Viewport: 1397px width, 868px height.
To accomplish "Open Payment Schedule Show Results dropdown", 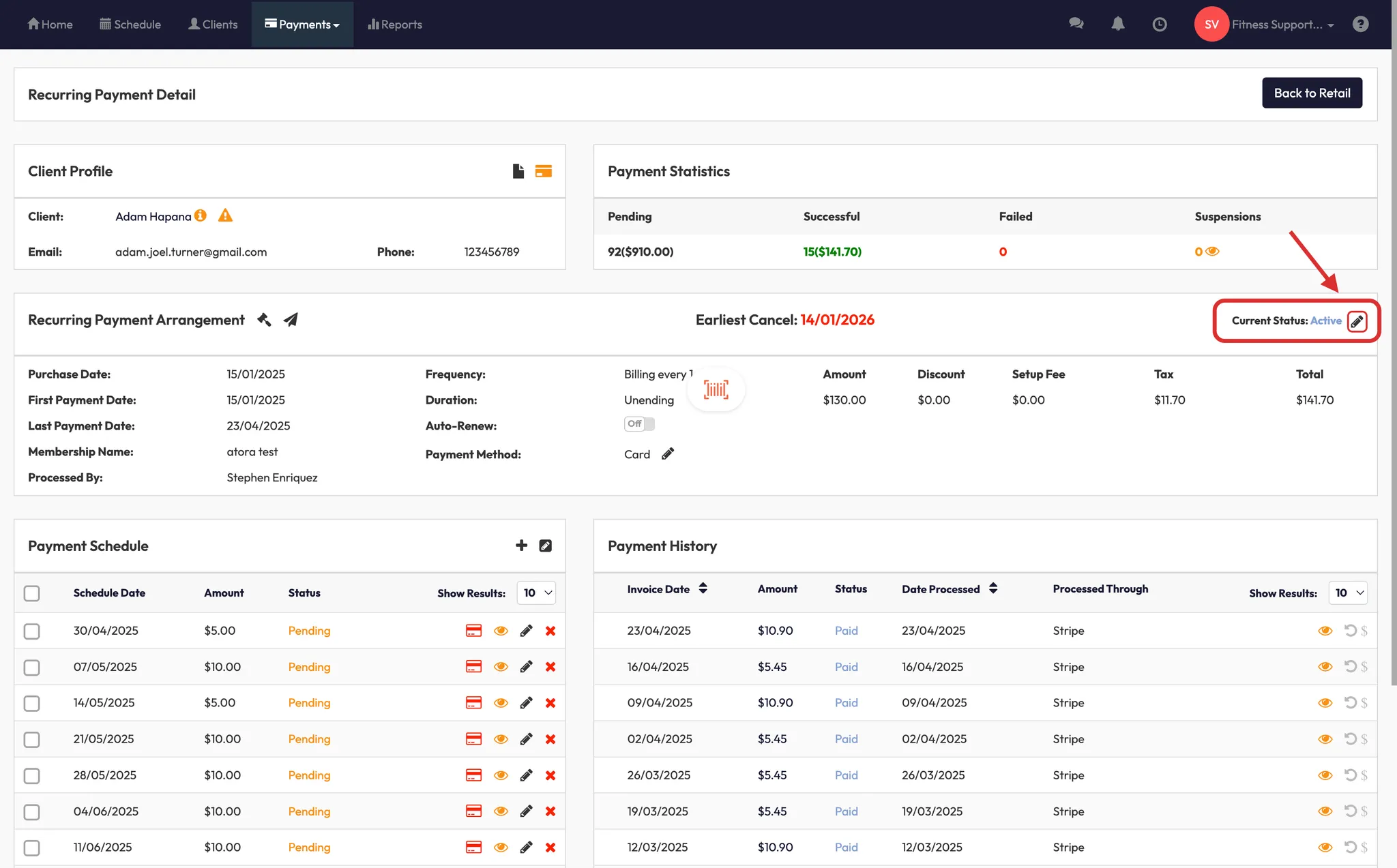I will coord(536,593).
